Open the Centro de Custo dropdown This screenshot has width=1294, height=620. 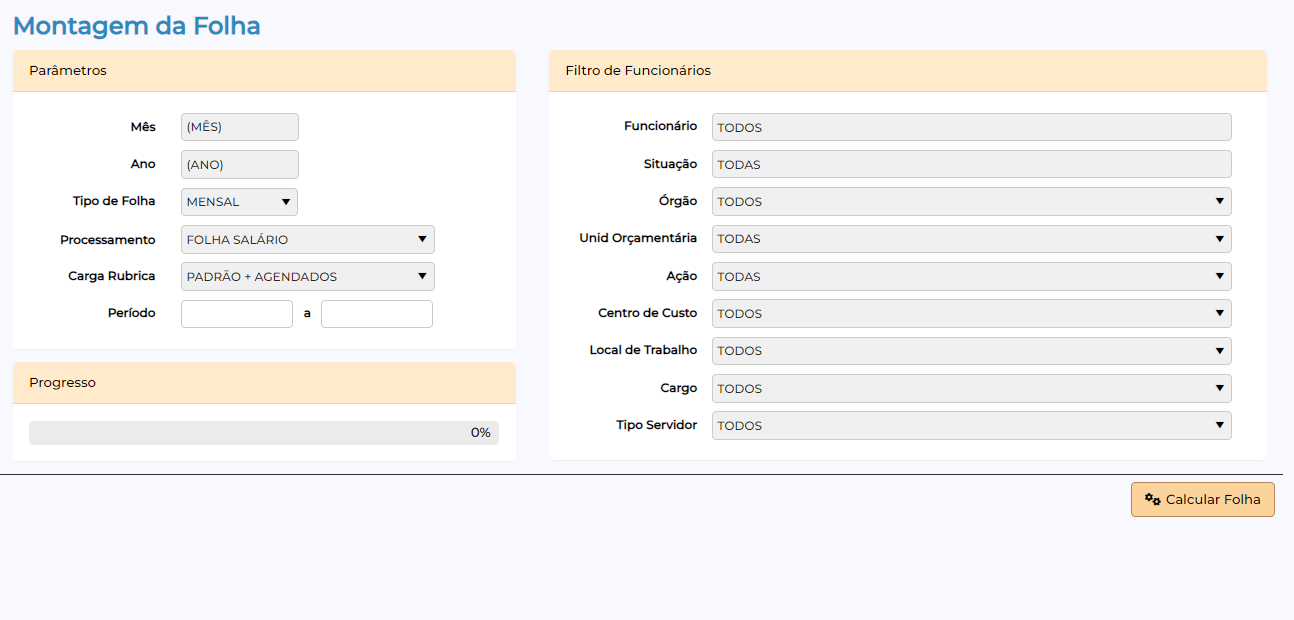tap(970, 313)
